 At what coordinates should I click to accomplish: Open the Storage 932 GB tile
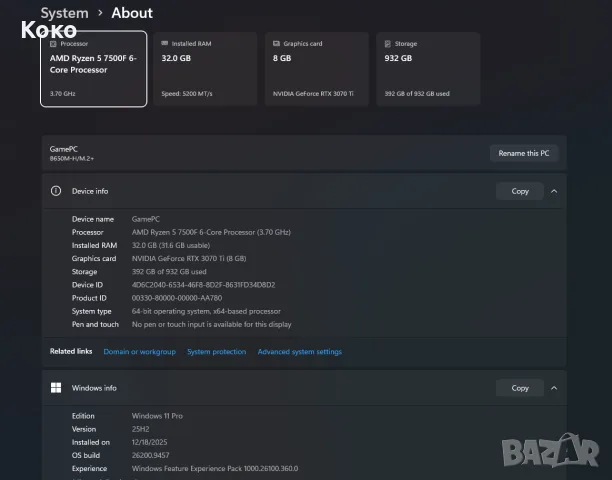[428, 69]
